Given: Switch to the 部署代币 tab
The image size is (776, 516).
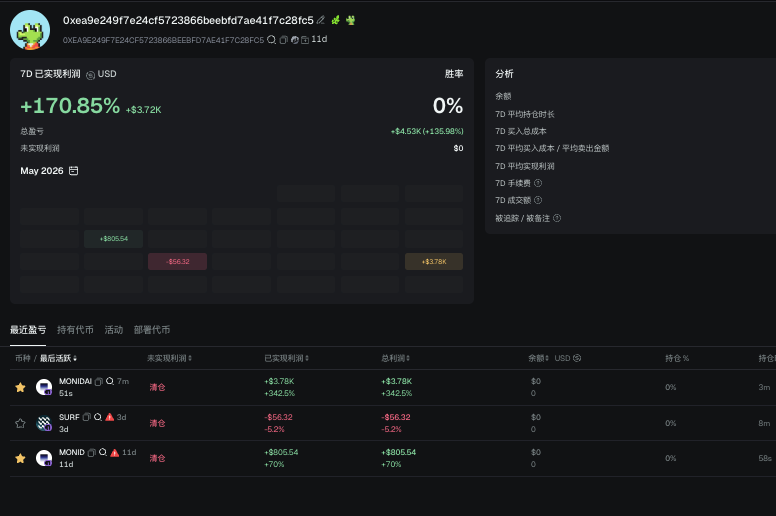Looking at the screenshot, I should [152, 329].
